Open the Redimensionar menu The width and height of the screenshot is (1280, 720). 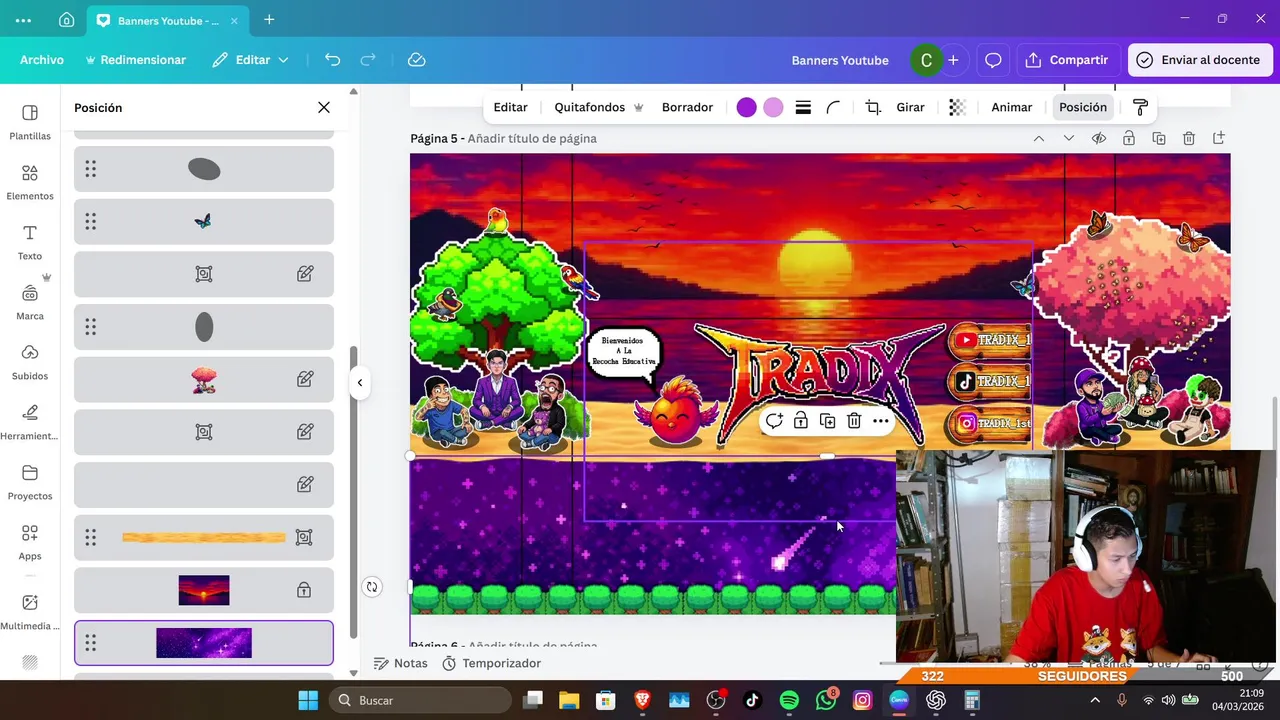click(x=136, y=60)
